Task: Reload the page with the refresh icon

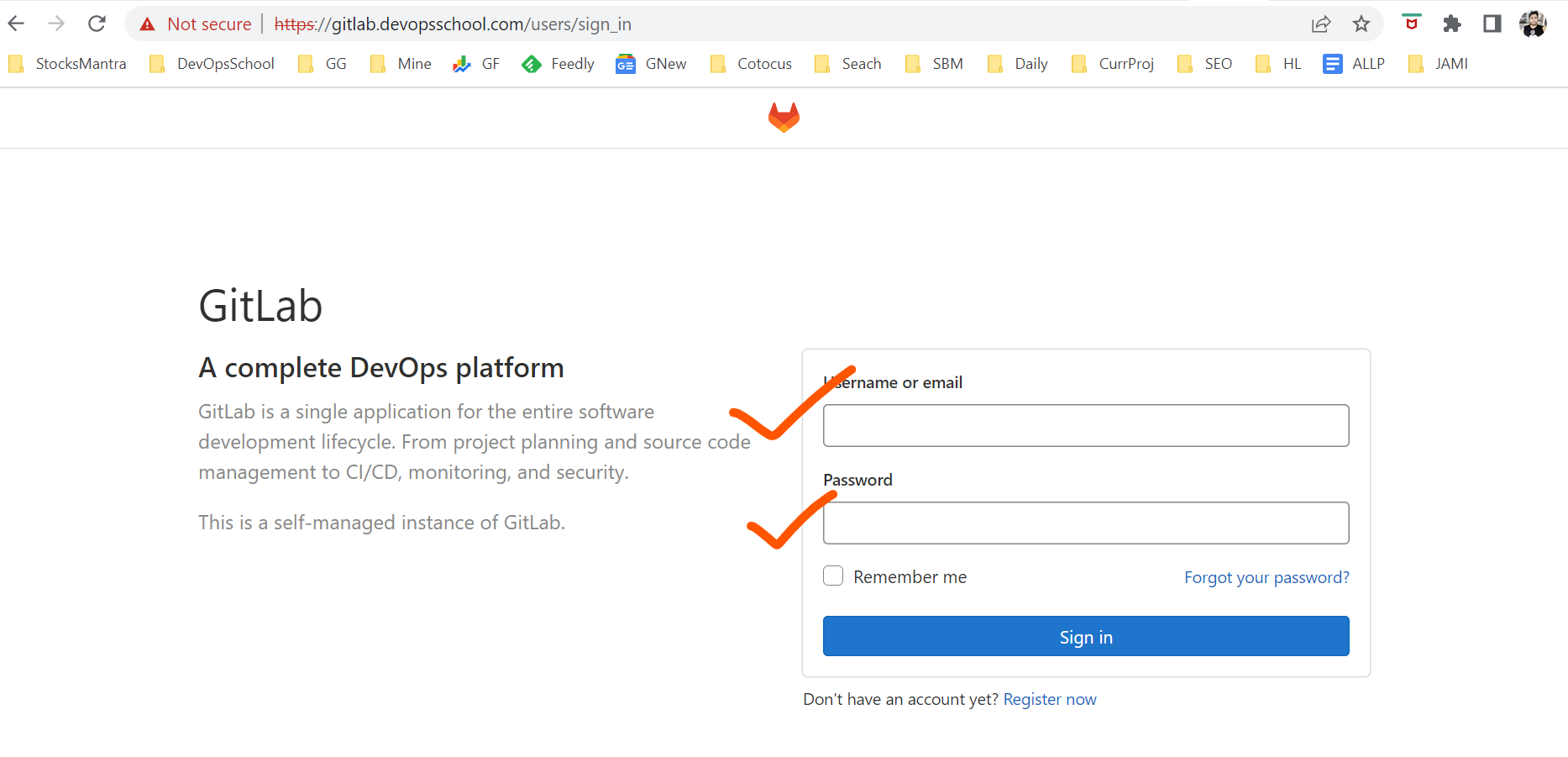Action: pos(97,24)
